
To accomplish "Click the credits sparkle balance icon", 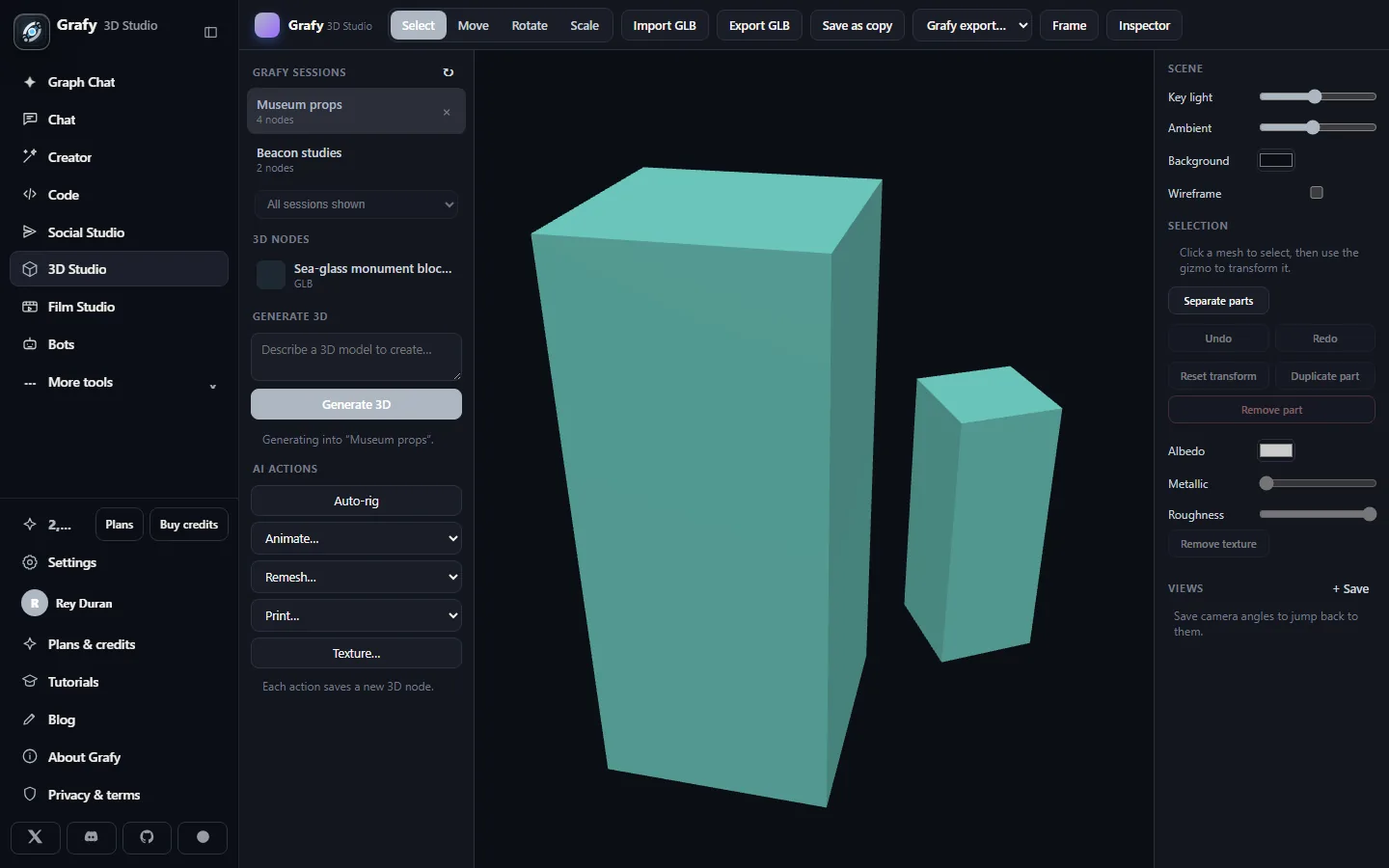I will (x=30, y=525).
